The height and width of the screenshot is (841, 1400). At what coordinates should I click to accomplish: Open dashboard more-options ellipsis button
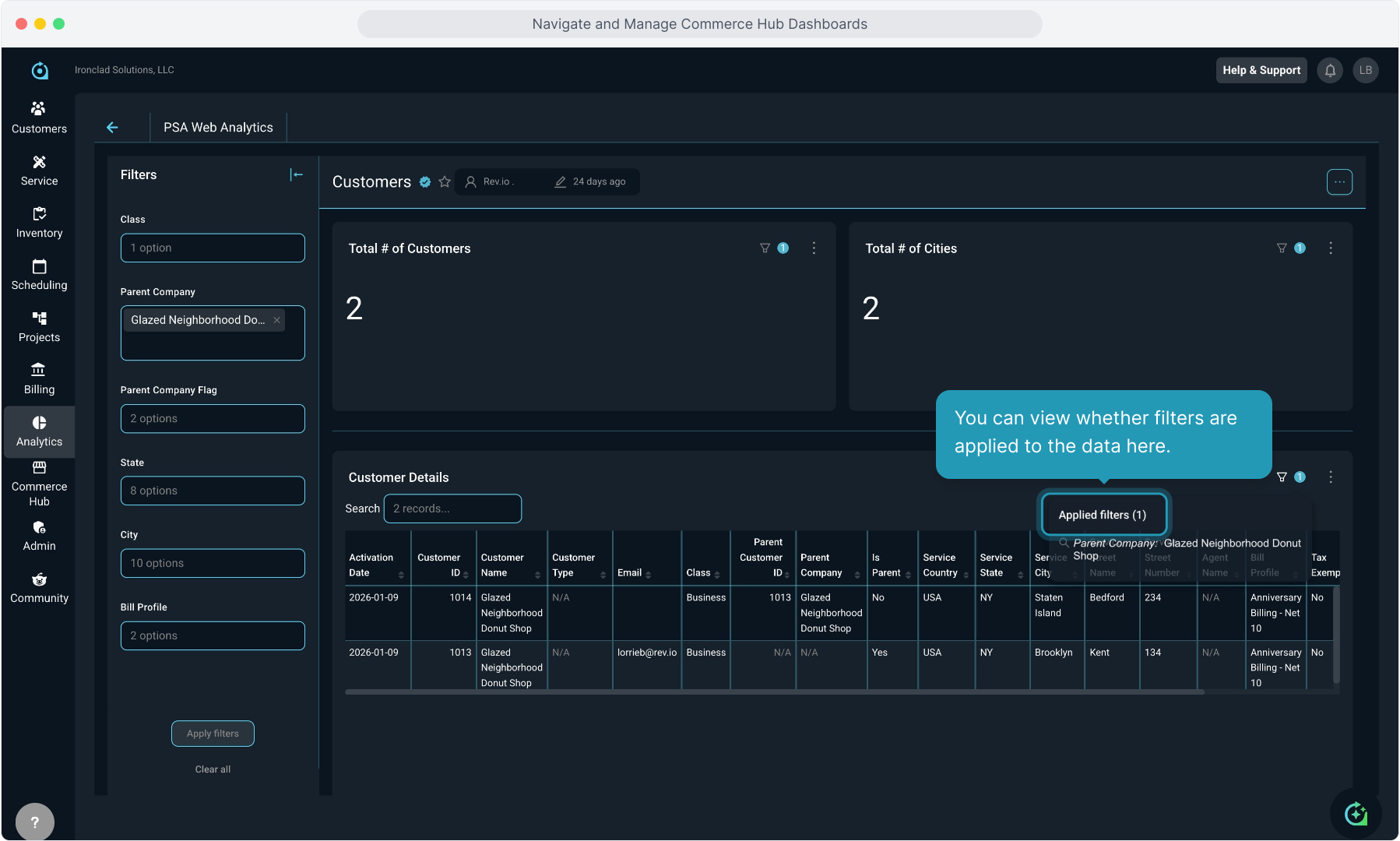[x=1338, y=182]
